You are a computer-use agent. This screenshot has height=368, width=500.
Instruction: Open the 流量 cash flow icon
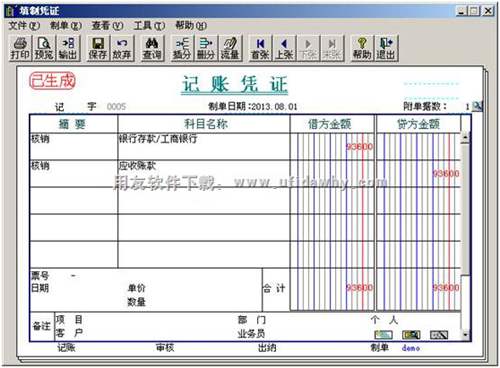tap(230, 48)
